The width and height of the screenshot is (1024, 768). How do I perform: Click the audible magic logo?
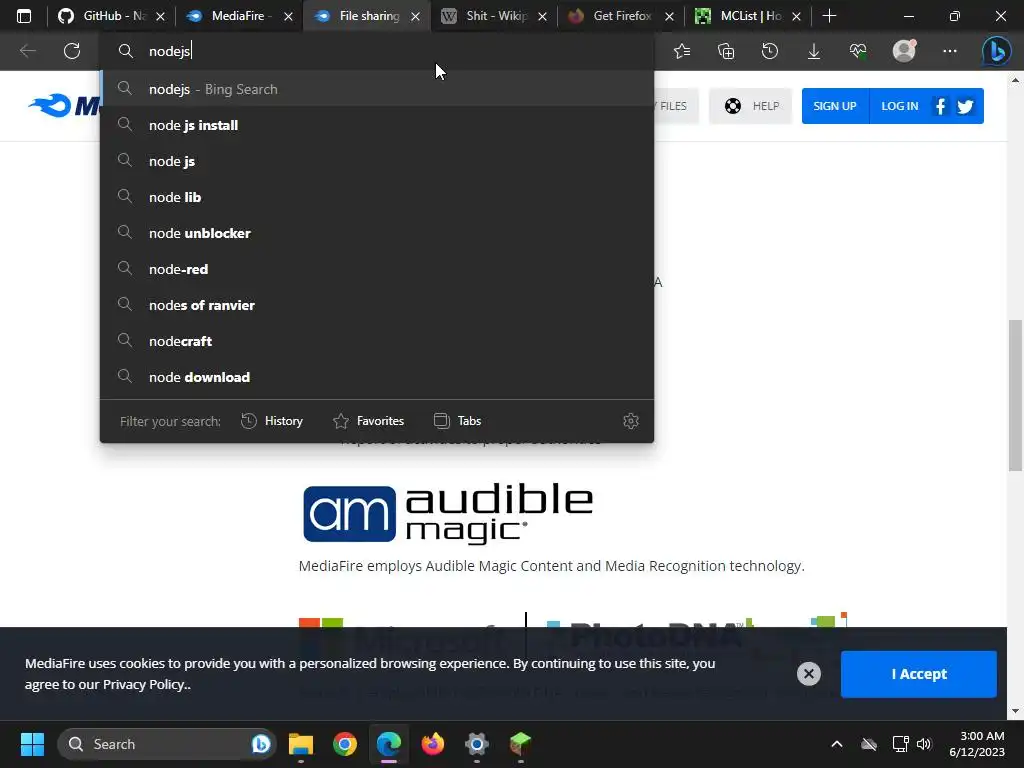pyautogui.click(x=448, y=513)
